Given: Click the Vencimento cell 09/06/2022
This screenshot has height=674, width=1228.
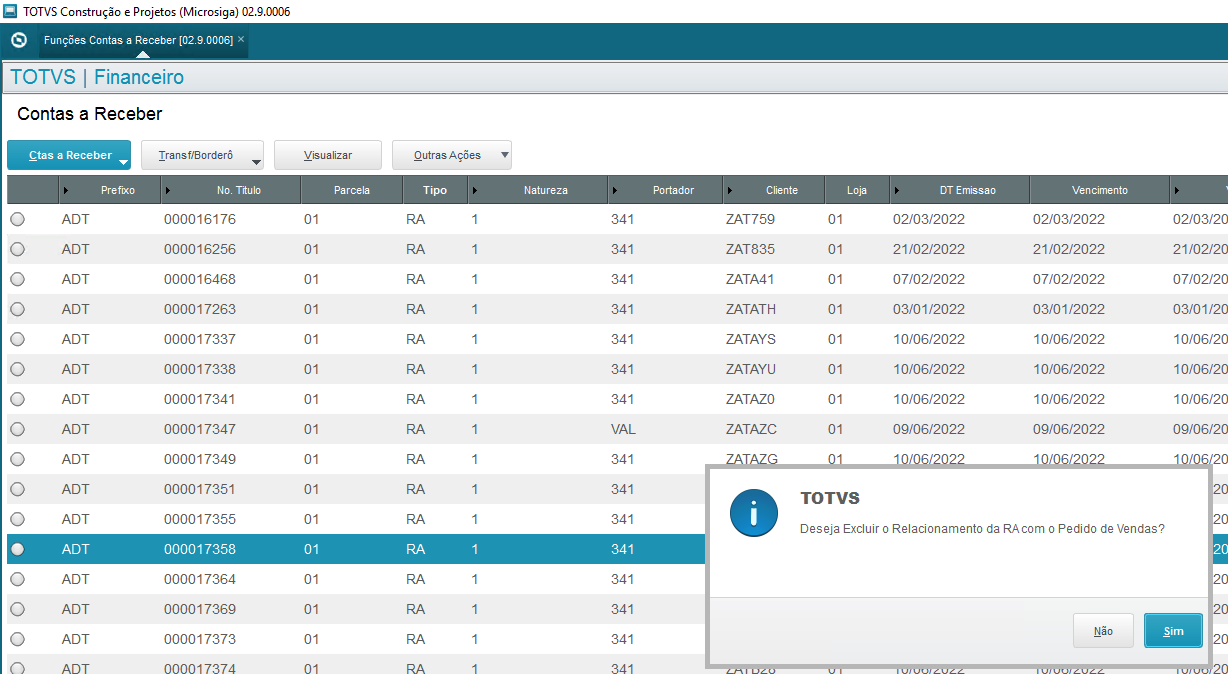Looking at the screenshot, I should [1069, 429].
